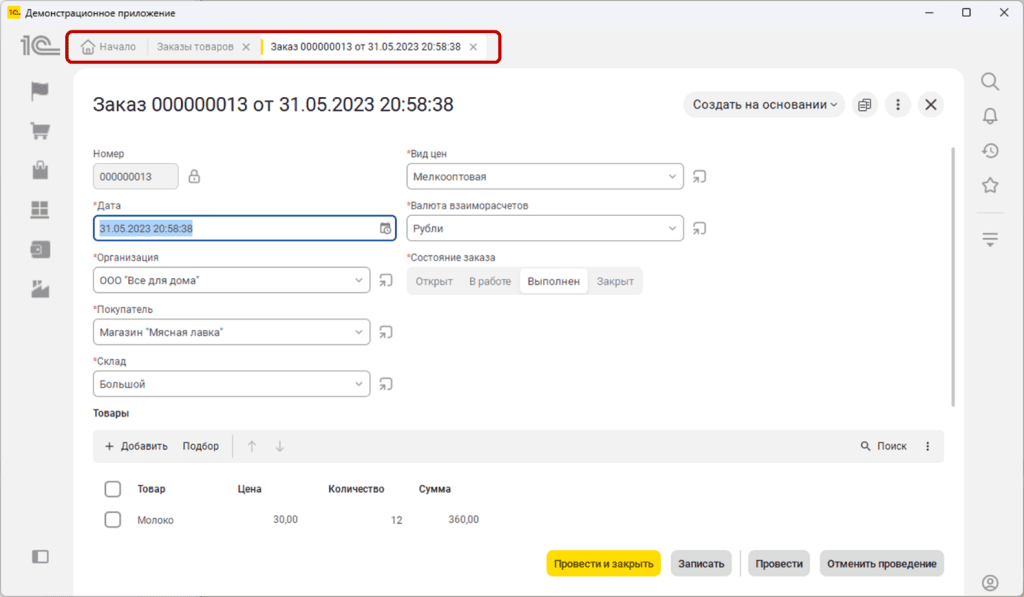The height and width of the screenshot is (597, 1024).
Task: Toggle the sidebar panel icon at bottom left
Action: 40,557
